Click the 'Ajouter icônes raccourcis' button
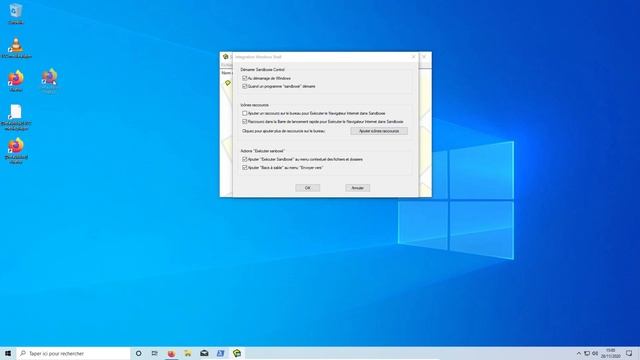 379,131
